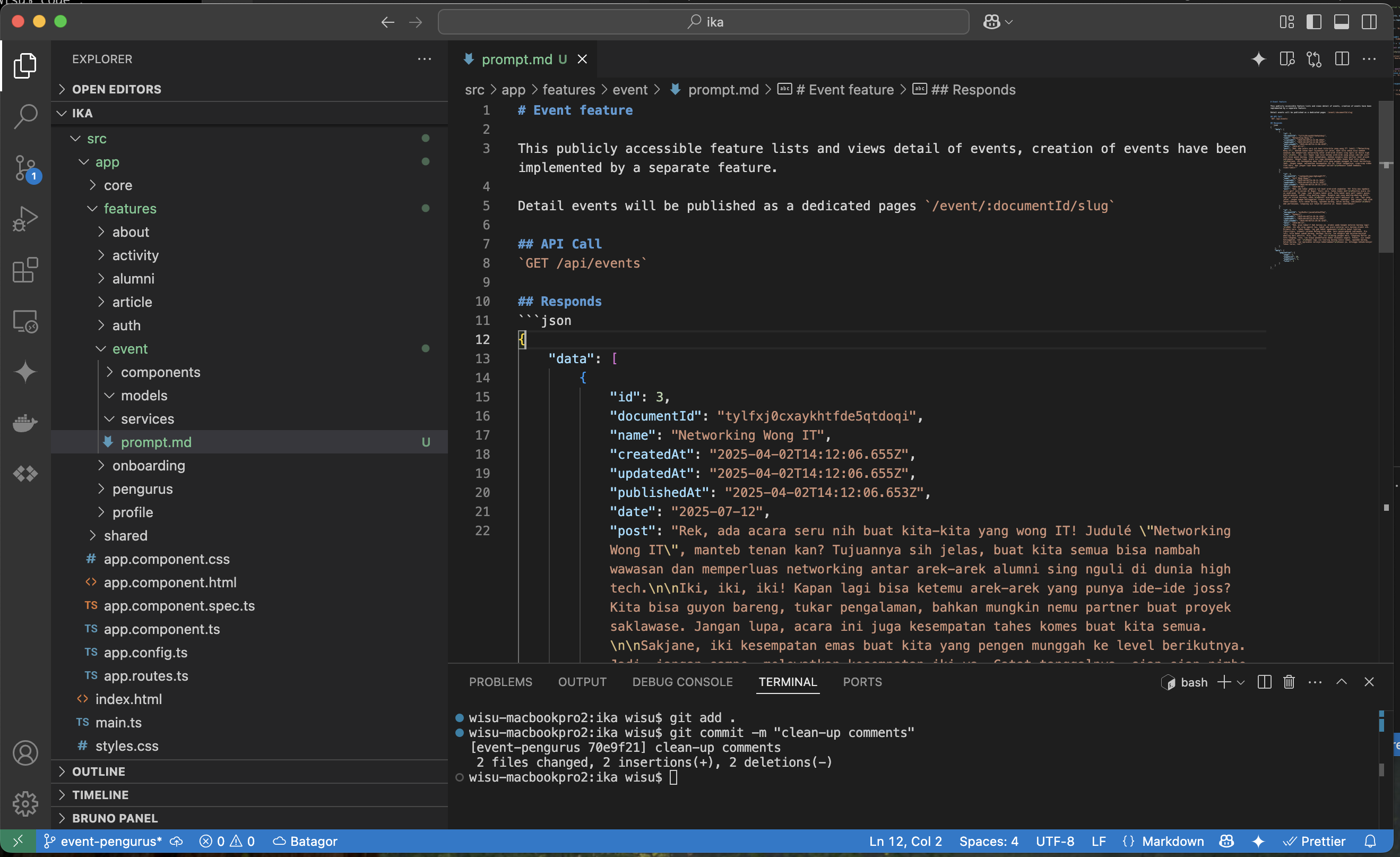Switch to the PROBLEMS tab
1400x857 pixels.
pyautogui.click(x=500, y=682)
